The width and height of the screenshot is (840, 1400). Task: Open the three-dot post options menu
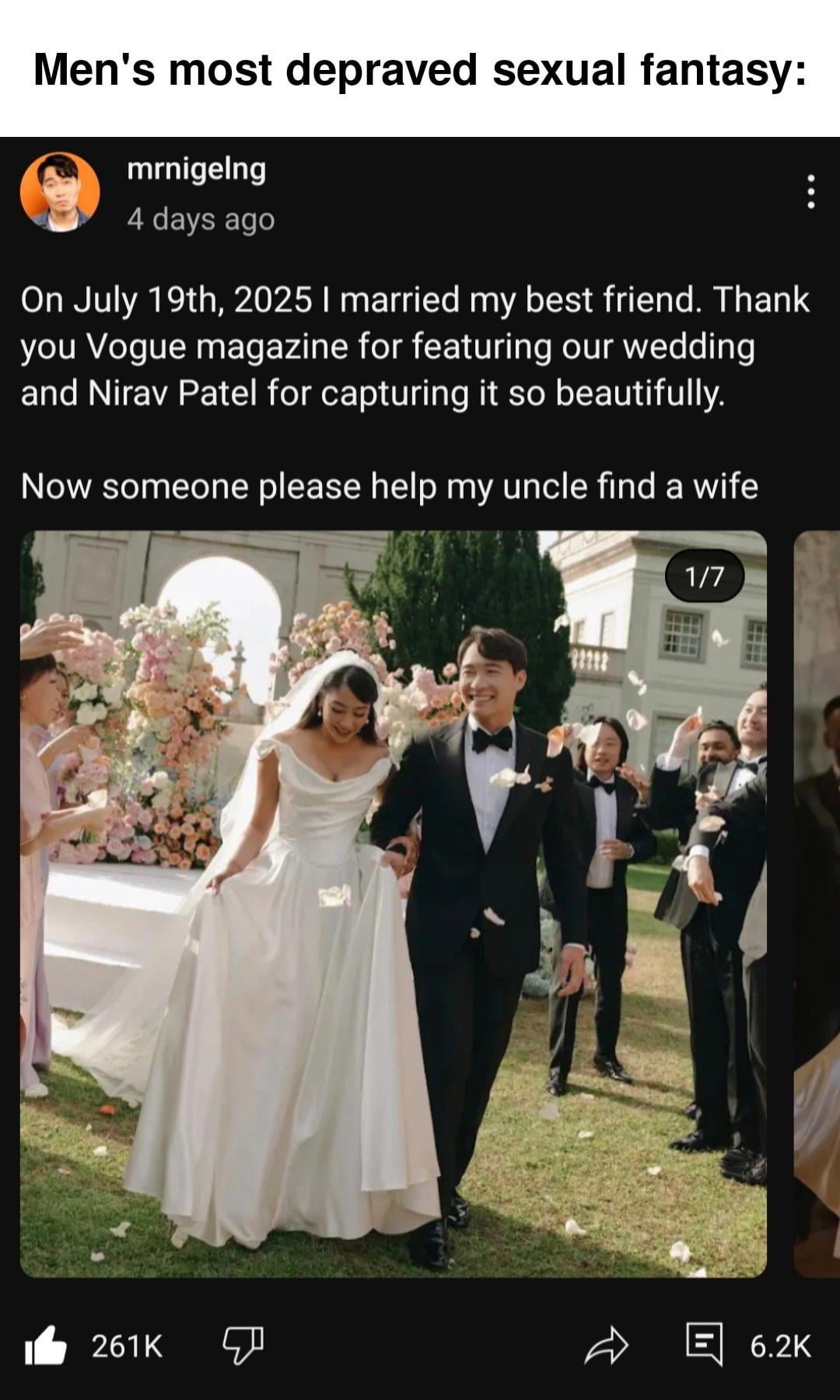tap(811, 191)
